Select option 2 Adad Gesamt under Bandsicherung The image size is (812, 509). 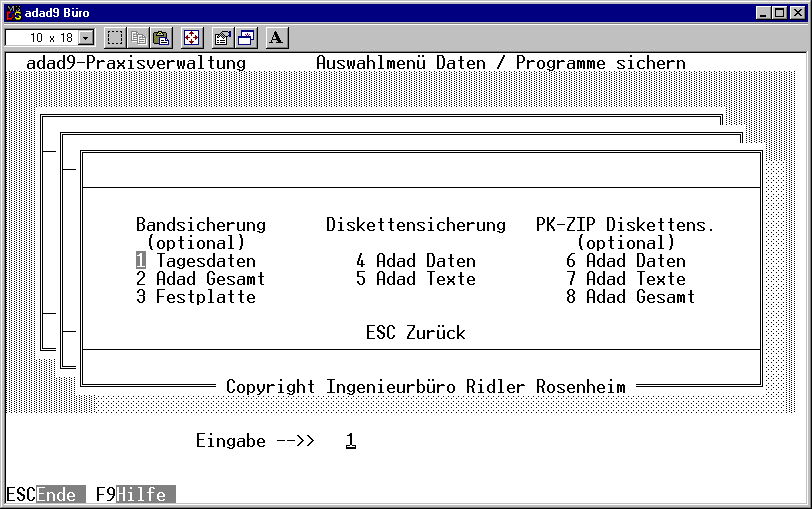pos(200,279)
